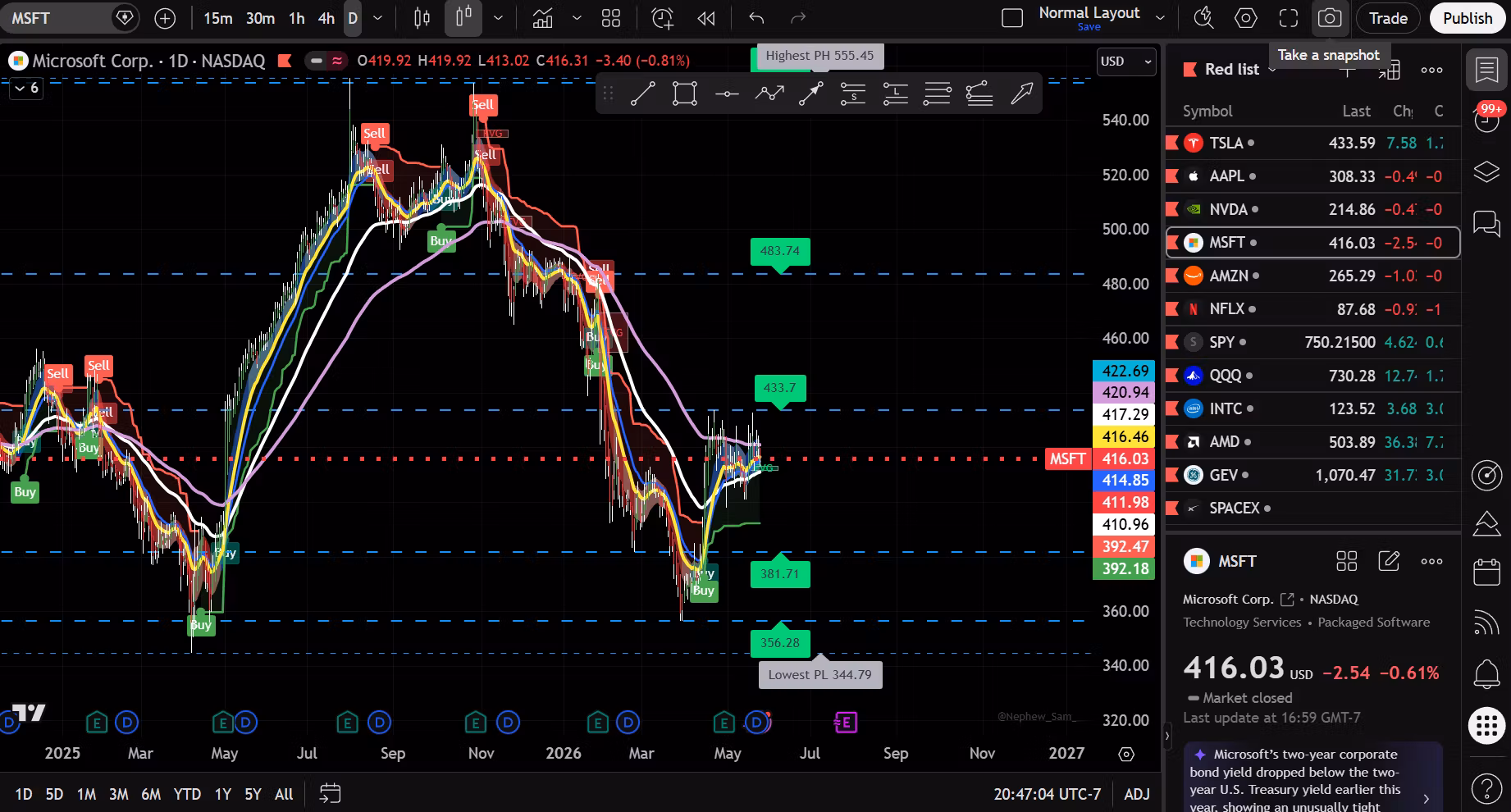Open the chart type dropdown chevron
Image resolution: width=1511 pixels, height=812 pixels.
click(498, 18)
